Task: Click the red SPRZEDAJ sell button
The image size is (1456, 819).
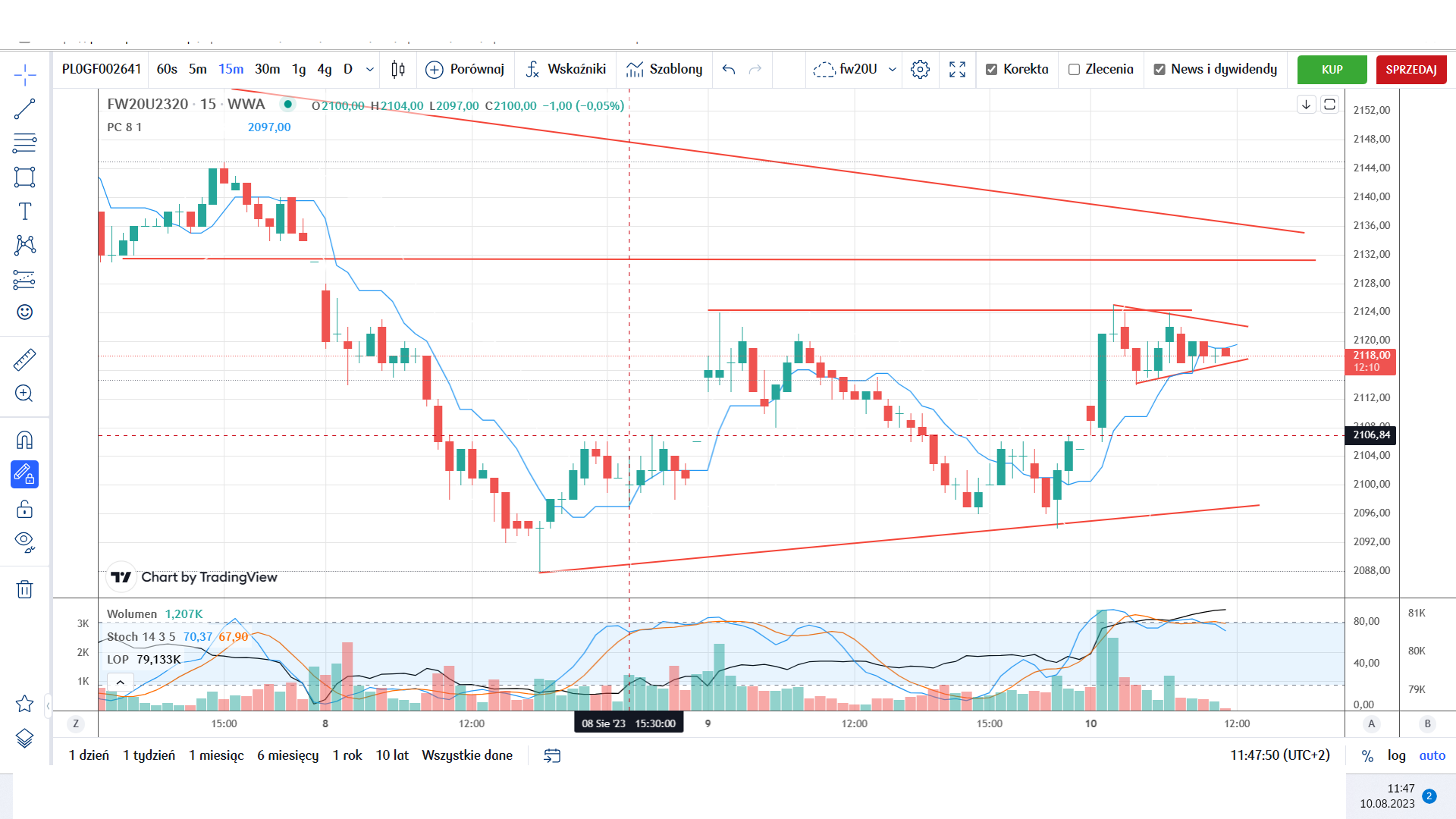Action: [x=1411, y=70]
